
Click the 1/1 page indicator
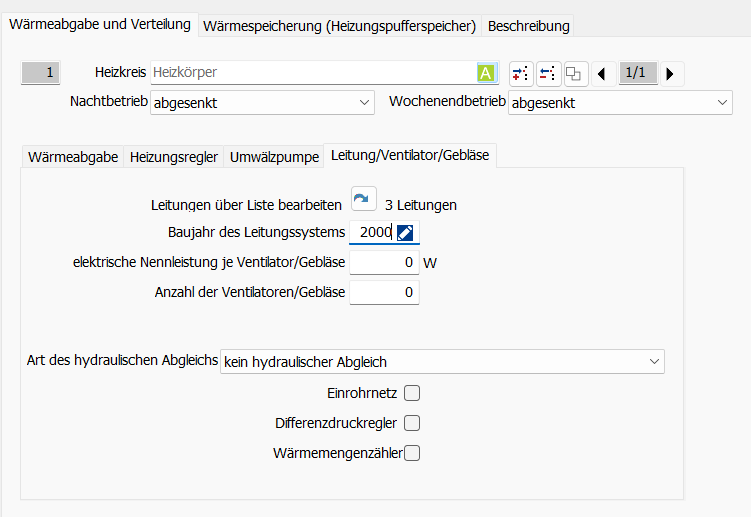tap(636, 73)
